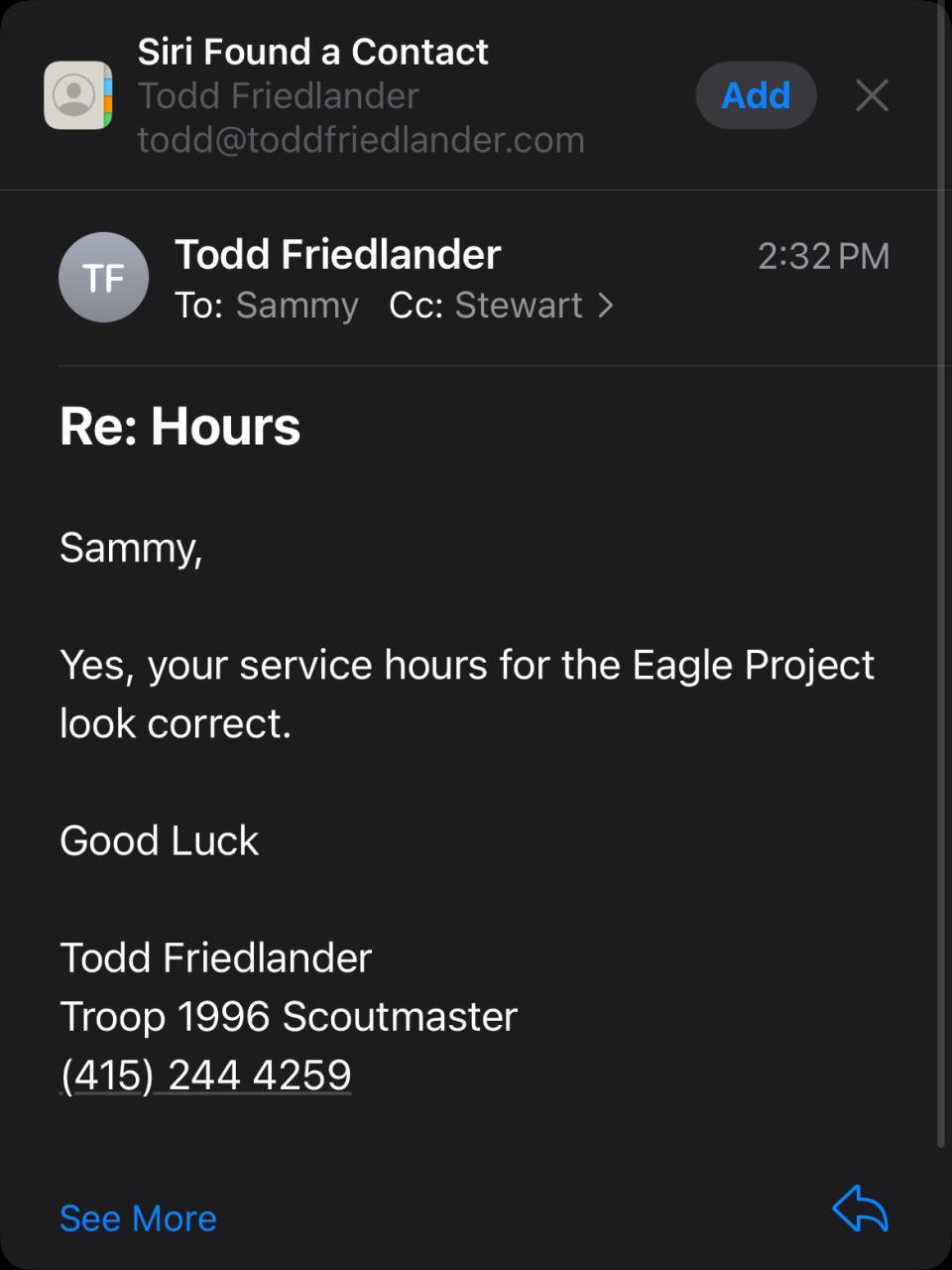Expand recipient details with the chevron
Viewport: 952px width, 1270px height.
click(606, 306)
